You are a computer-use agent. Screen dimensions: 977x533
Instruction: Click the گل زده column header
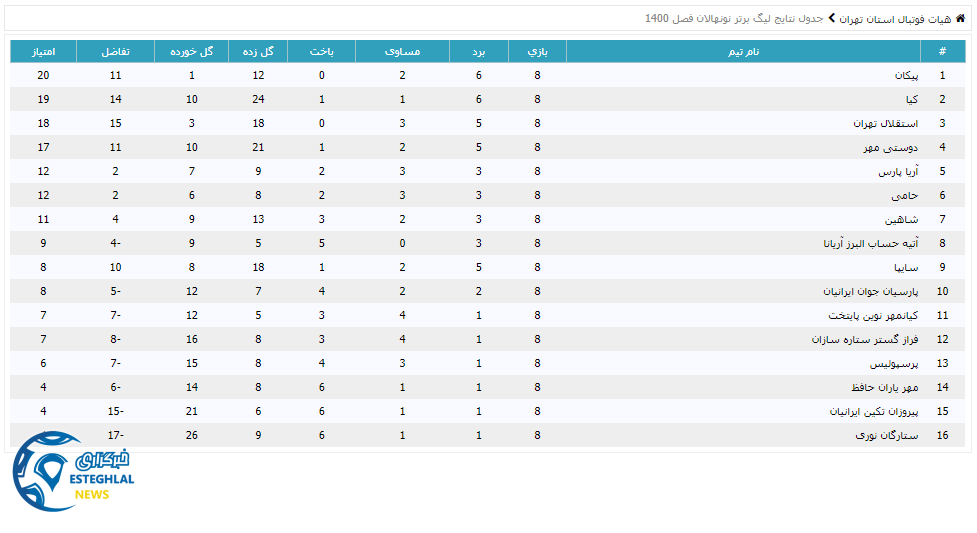click(258, 52)
